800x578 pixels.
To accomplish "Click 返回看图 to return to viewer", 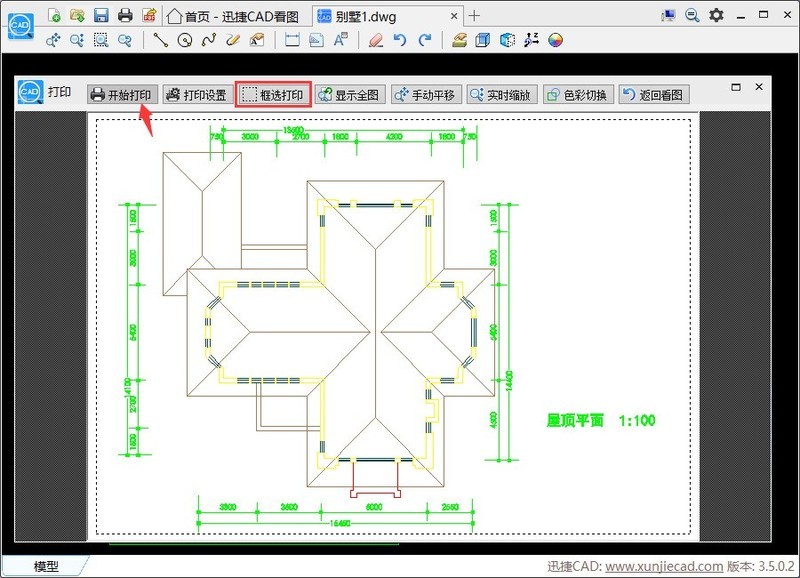I will pyautogui.click(x=652, y=95).
